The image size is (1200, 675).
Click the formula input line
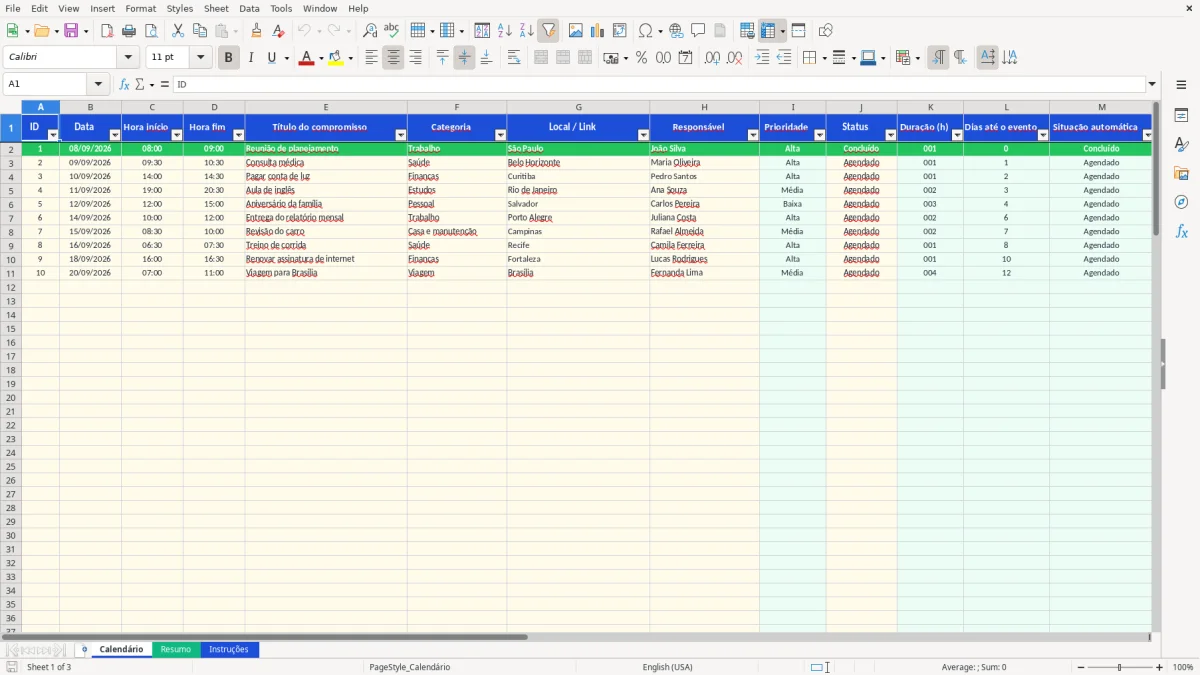tap(659, 85)
